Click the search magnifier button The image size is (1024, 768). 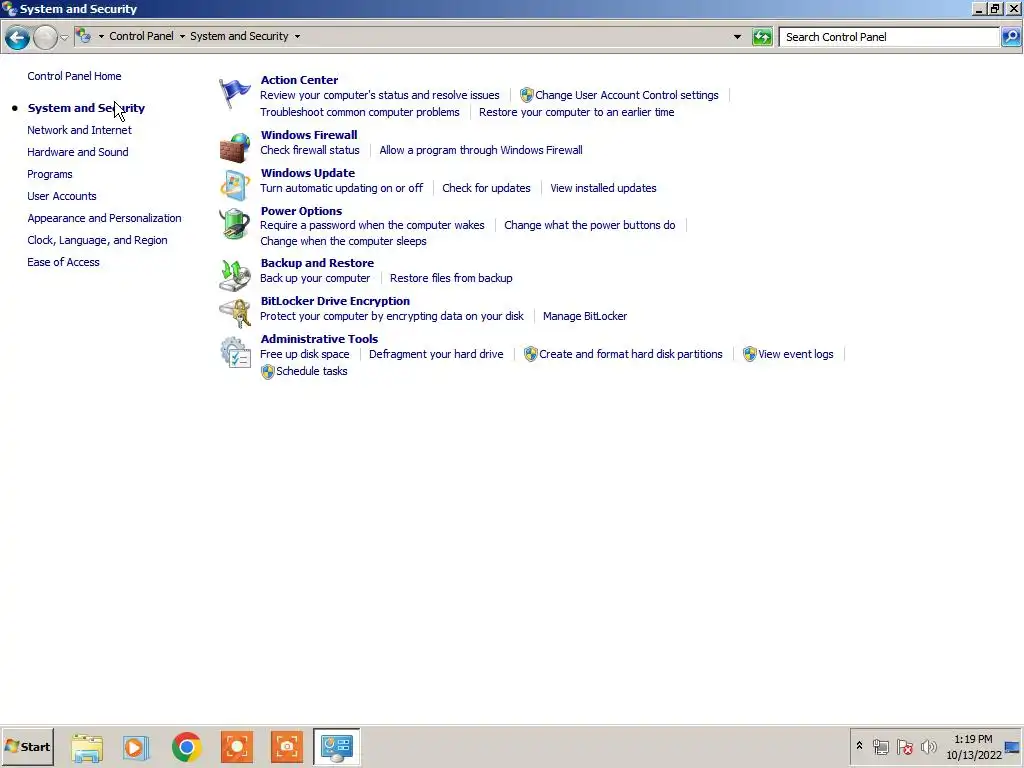pos(1010,37)
